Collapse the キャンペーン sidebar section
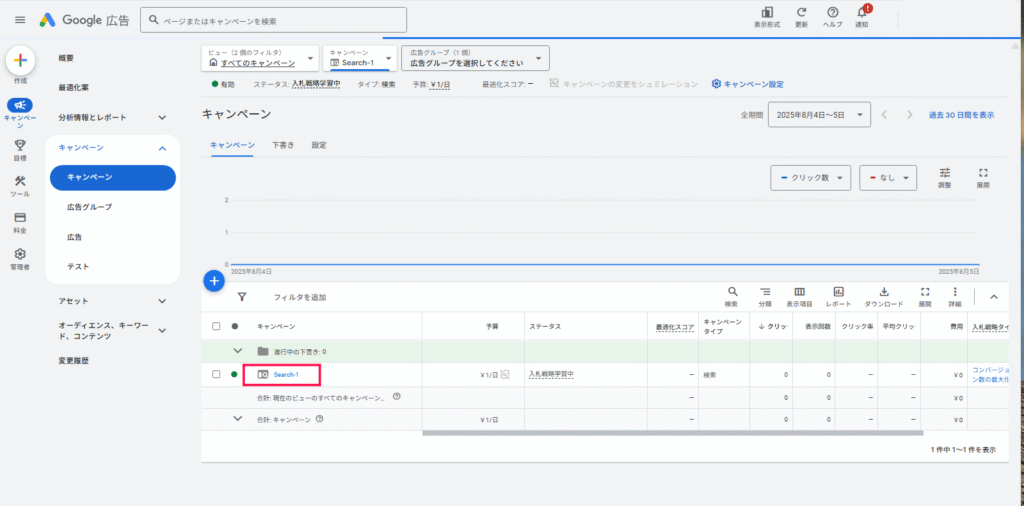 (x=163, y=148)
